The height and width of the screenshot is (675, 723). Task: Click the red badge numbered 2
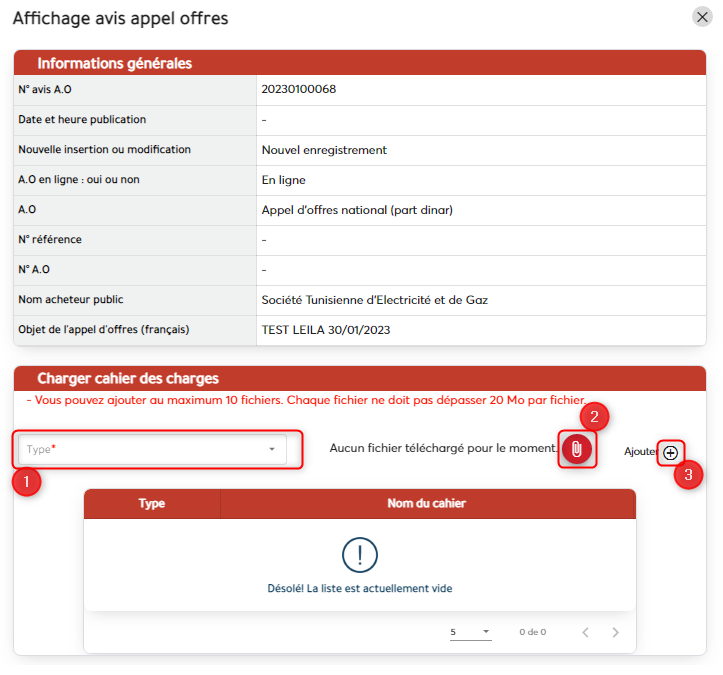point(594,416)
